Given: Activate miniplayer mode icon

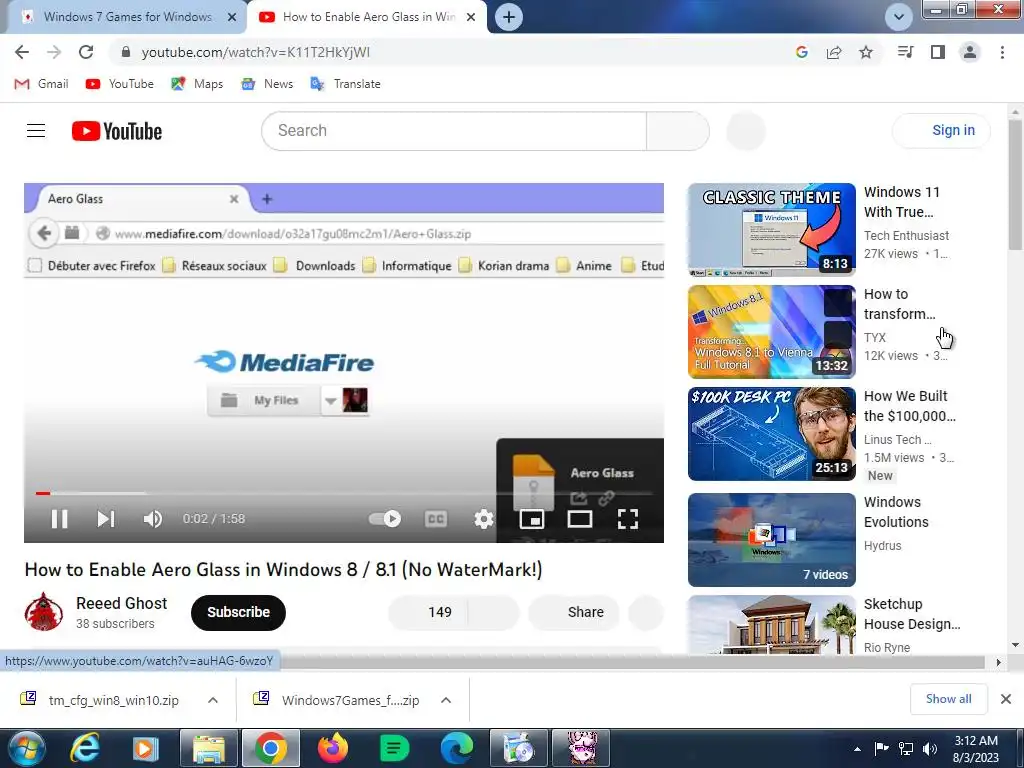Looking at the screenshot, I should (532, 519).
